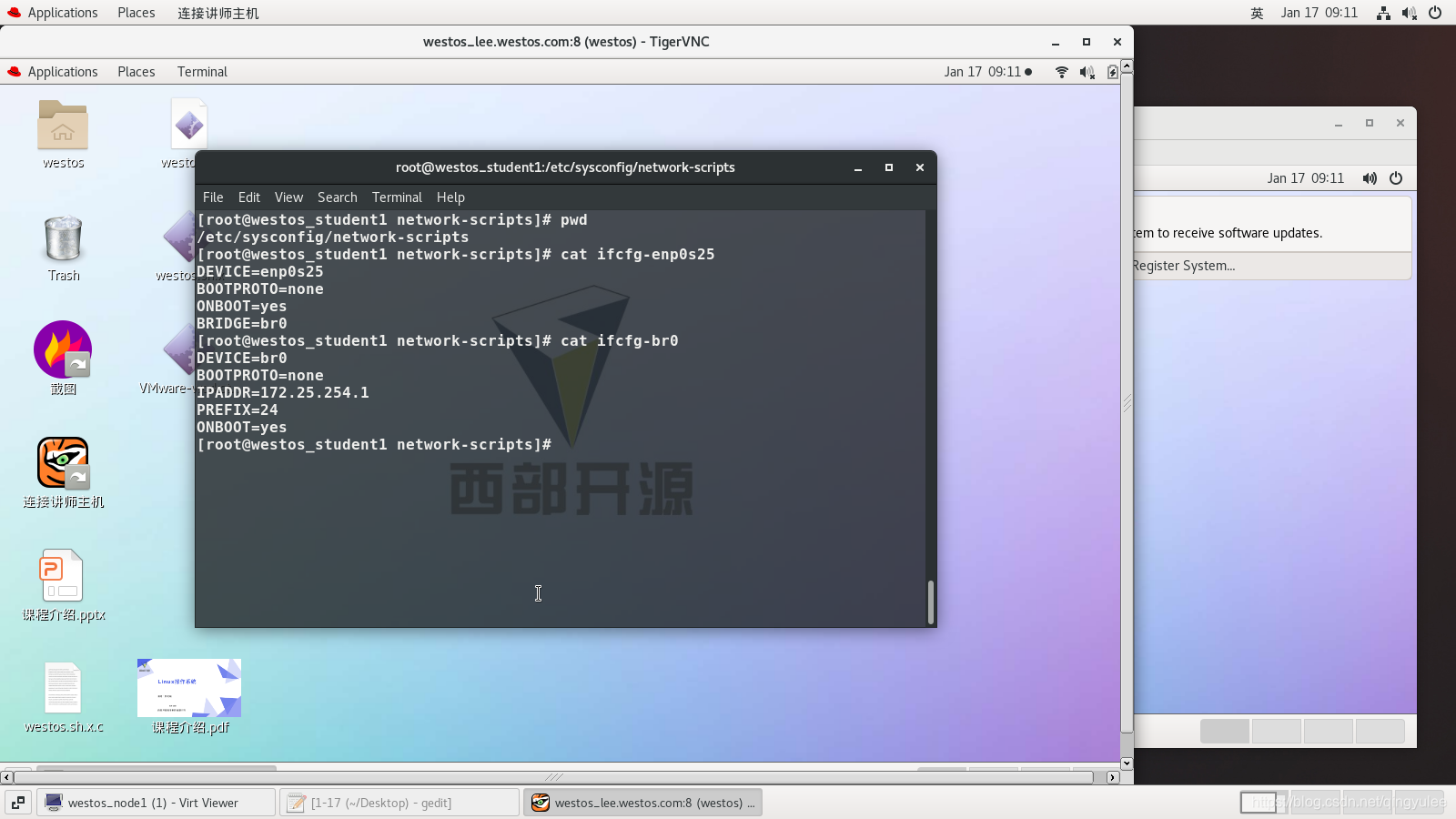Click the VNC viewer scroll left arrow
The width and height of the screenshot is (1456, 819).
click(6, 777)
